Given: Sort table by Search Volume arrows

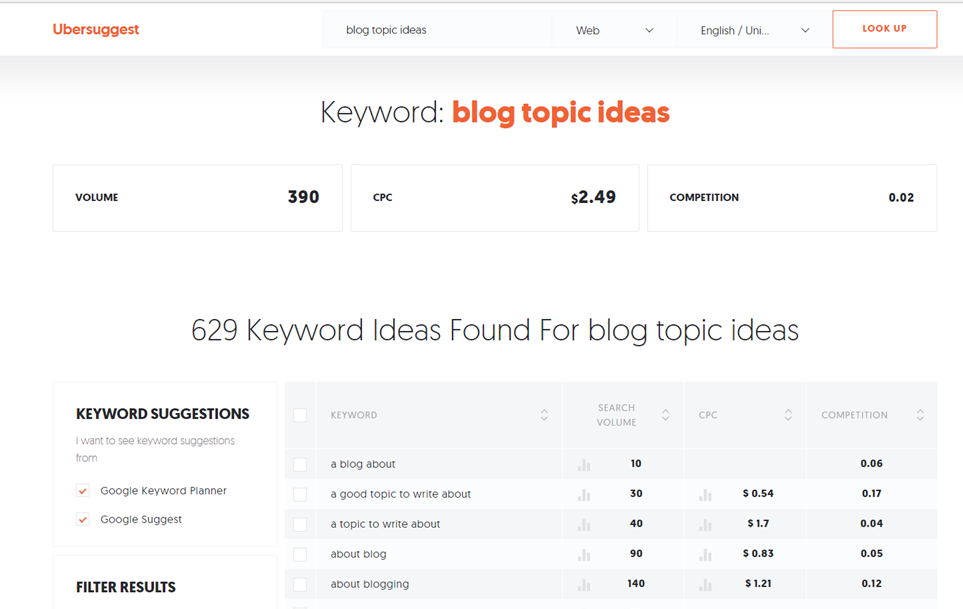Looking at the screenshot, I should coord(665,415).
